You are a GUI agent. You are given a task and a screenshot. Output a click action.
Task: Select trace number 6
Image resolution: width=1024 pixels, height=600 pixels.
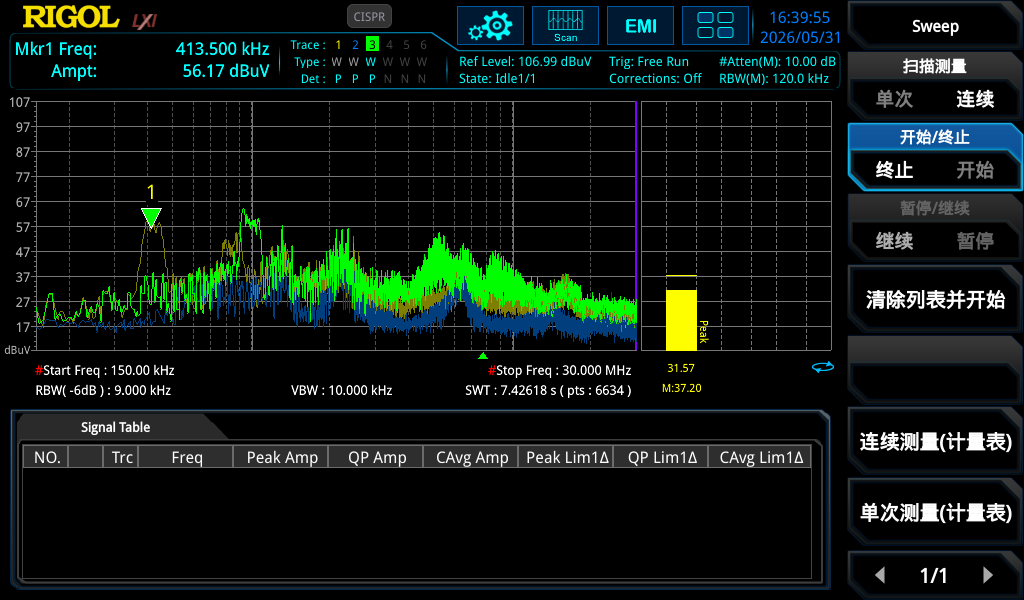(x=423, y=45)
